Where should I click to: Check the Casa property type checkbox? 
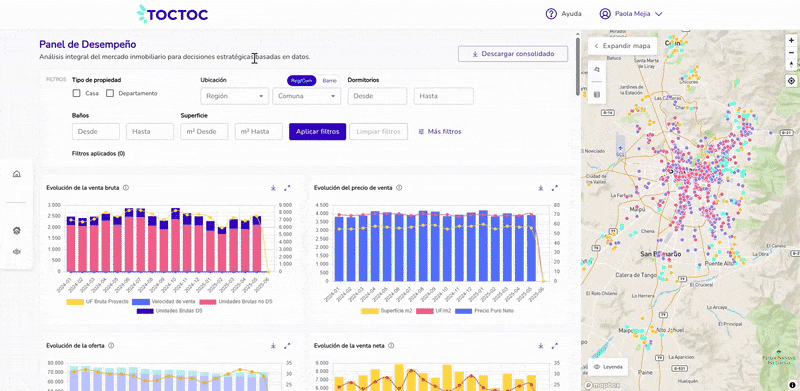(77, 93)
